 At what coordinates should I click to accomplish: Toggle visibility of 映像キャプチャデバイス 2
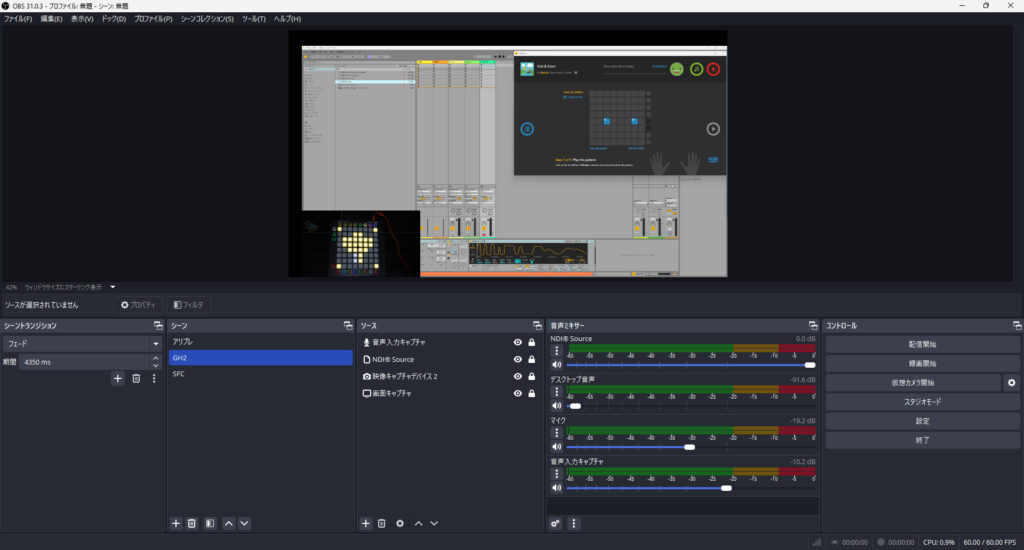[518, 376]
